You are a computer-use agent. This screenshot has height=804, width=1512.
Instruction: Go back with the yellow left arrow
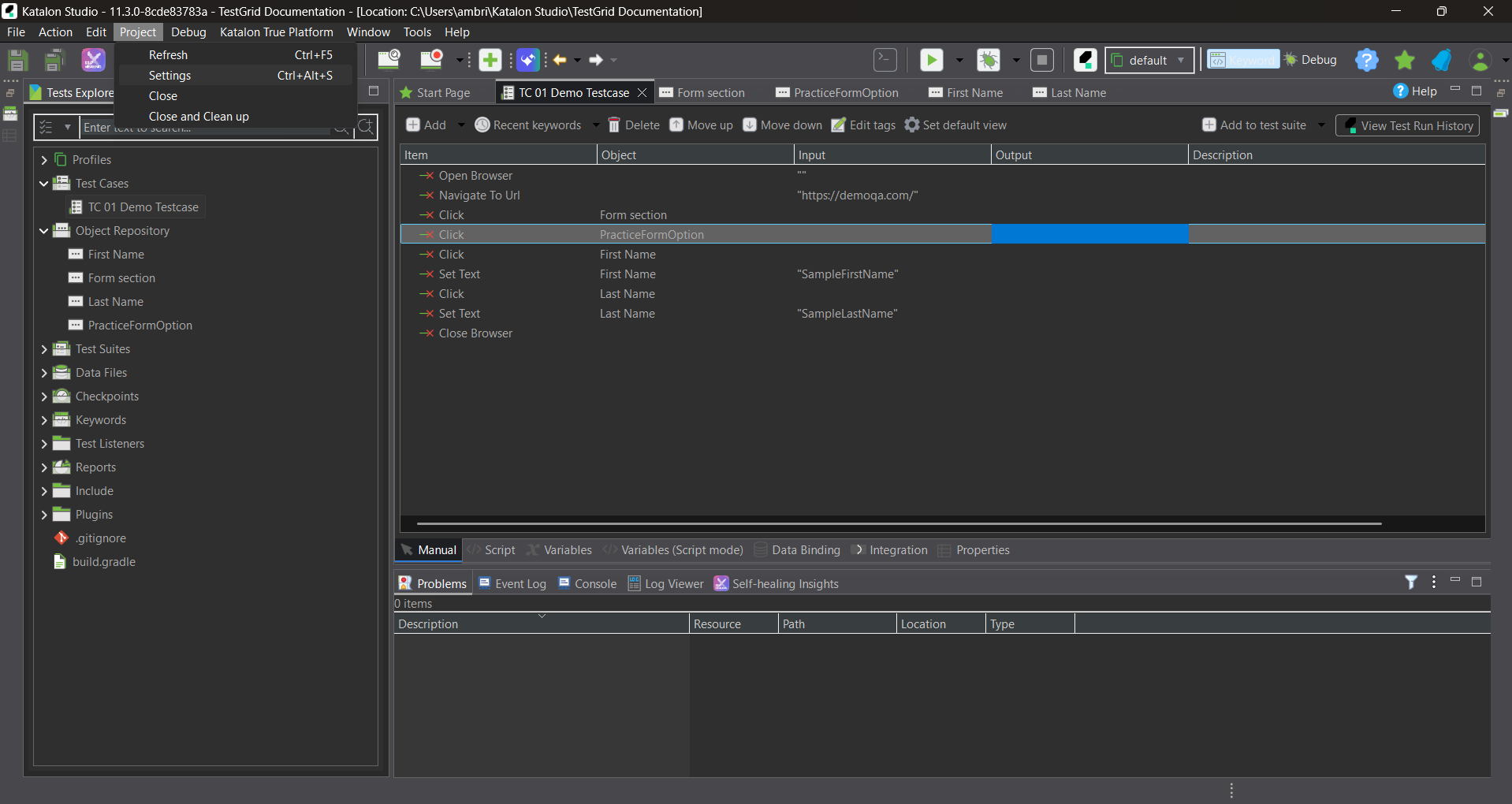[560, 60]
